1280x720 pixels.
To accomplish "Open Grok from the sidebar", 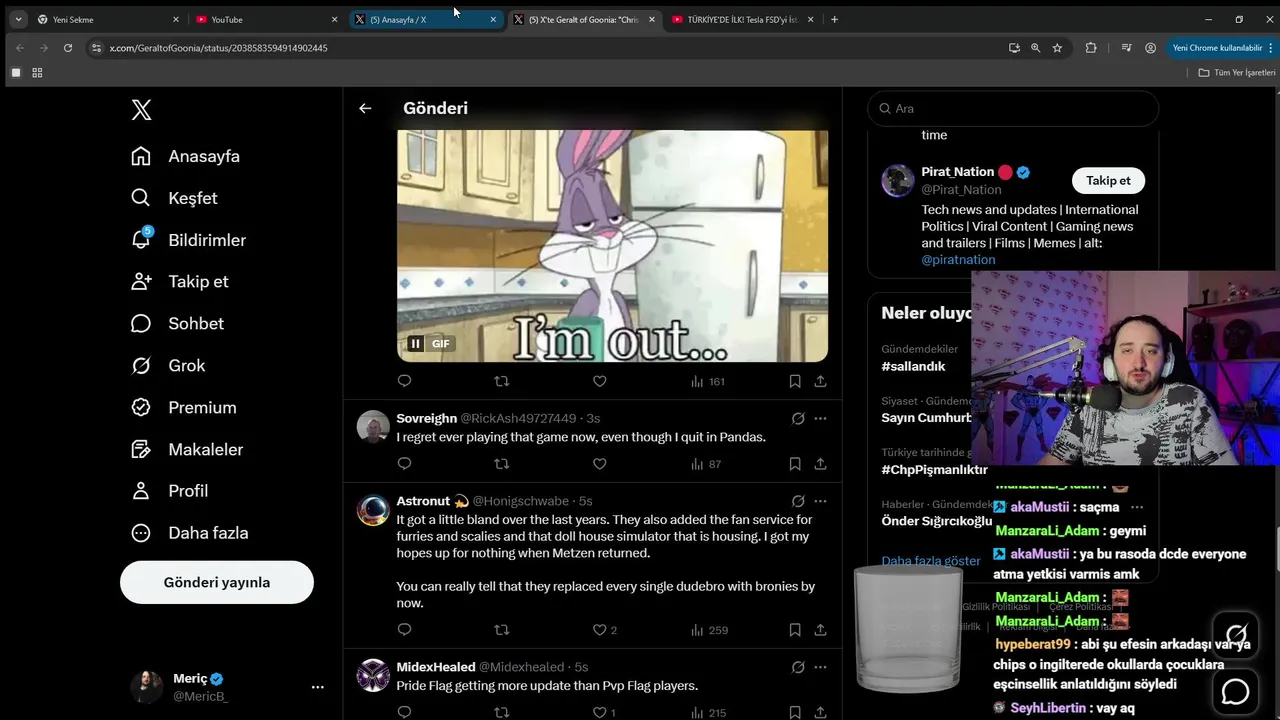I will pyautogui.click(x=168, y=365).
